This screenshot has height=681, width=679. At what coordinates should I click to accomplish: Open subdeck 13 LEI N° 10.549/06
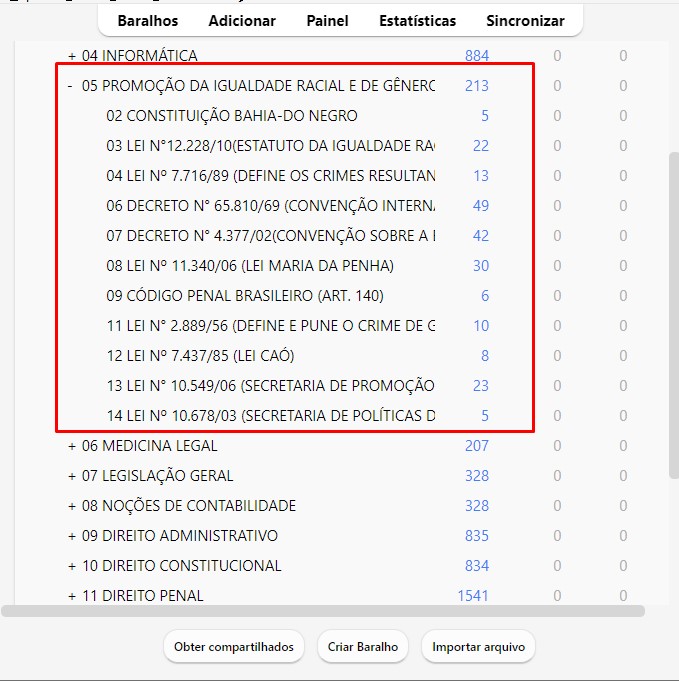(270, 386)
